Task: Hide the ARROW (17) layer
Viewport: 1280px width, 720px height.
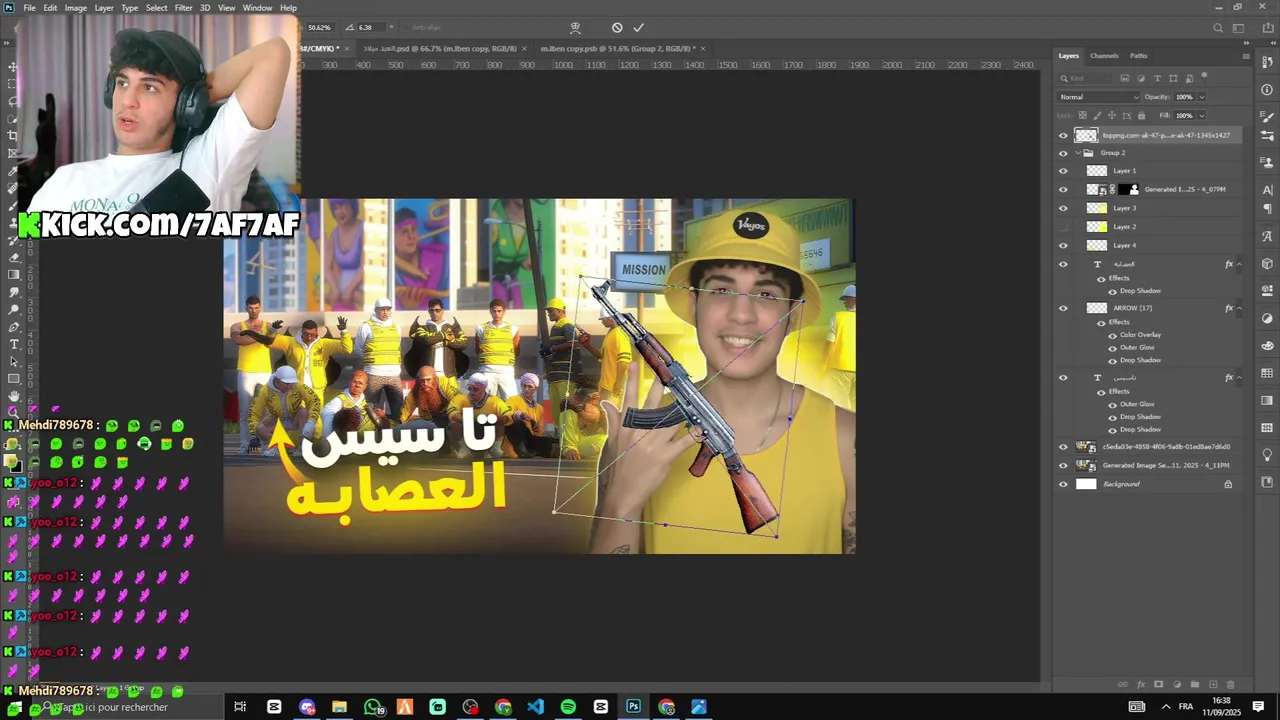Action: 1063,308
